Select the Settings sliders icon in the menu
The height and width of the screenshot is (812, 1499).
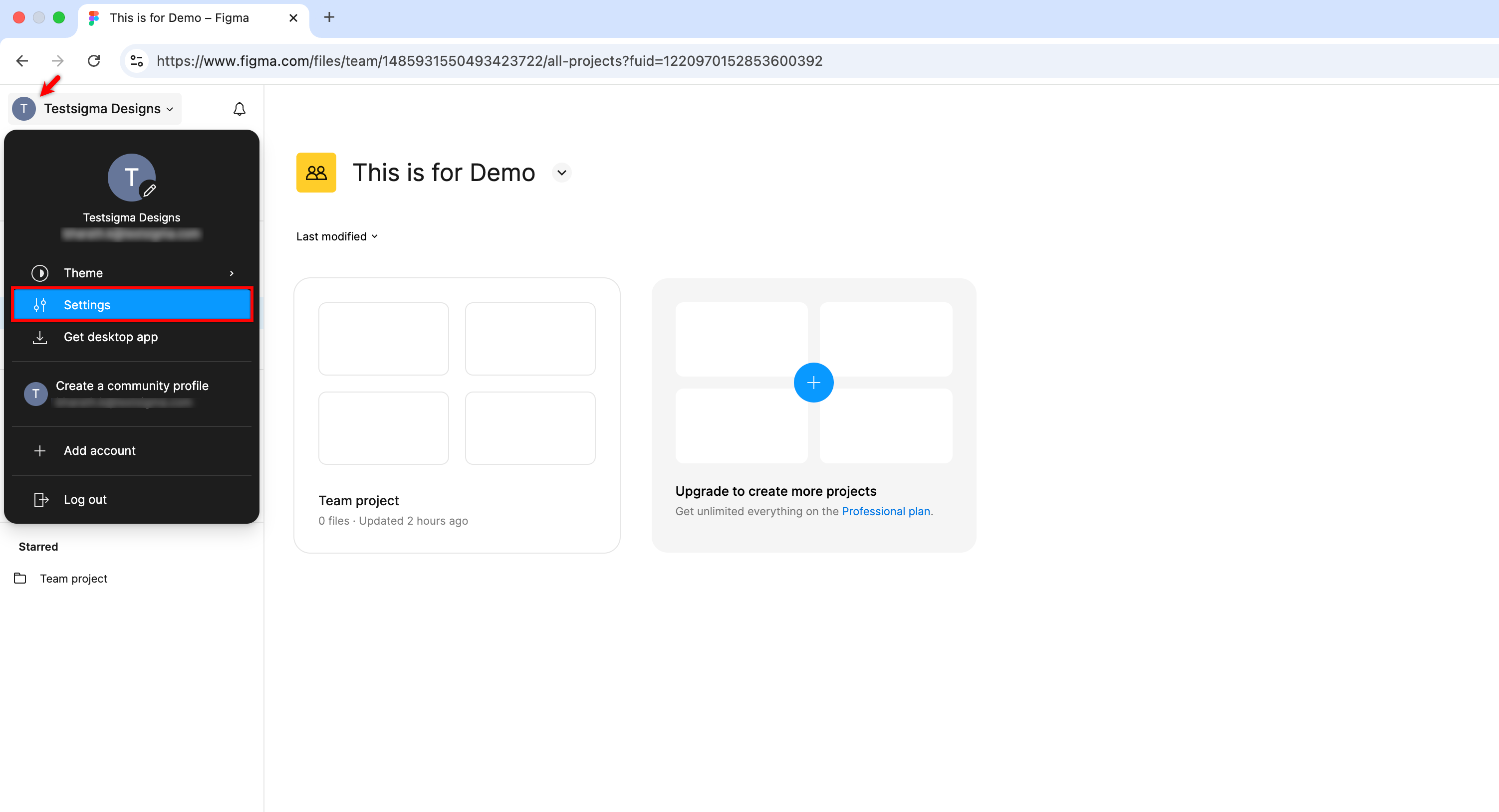tap(39, 304)
